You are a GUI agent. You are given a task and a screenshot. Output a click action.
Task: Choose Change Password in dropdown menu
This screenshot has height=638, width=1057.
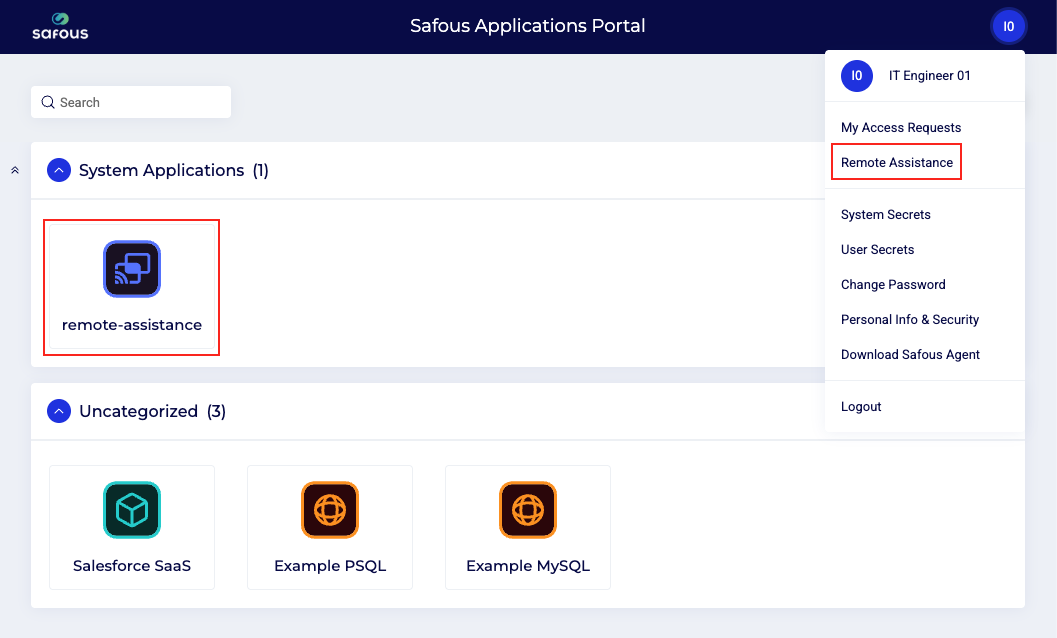click(x=892, y=285)
